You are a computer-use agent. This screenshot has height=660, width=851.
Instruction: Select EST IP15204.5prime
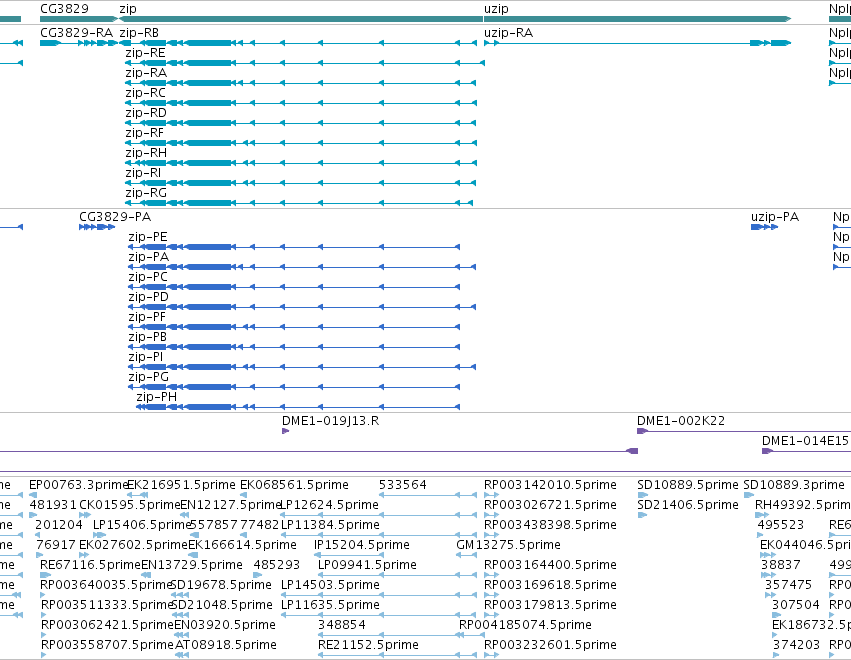click(362, 545)
